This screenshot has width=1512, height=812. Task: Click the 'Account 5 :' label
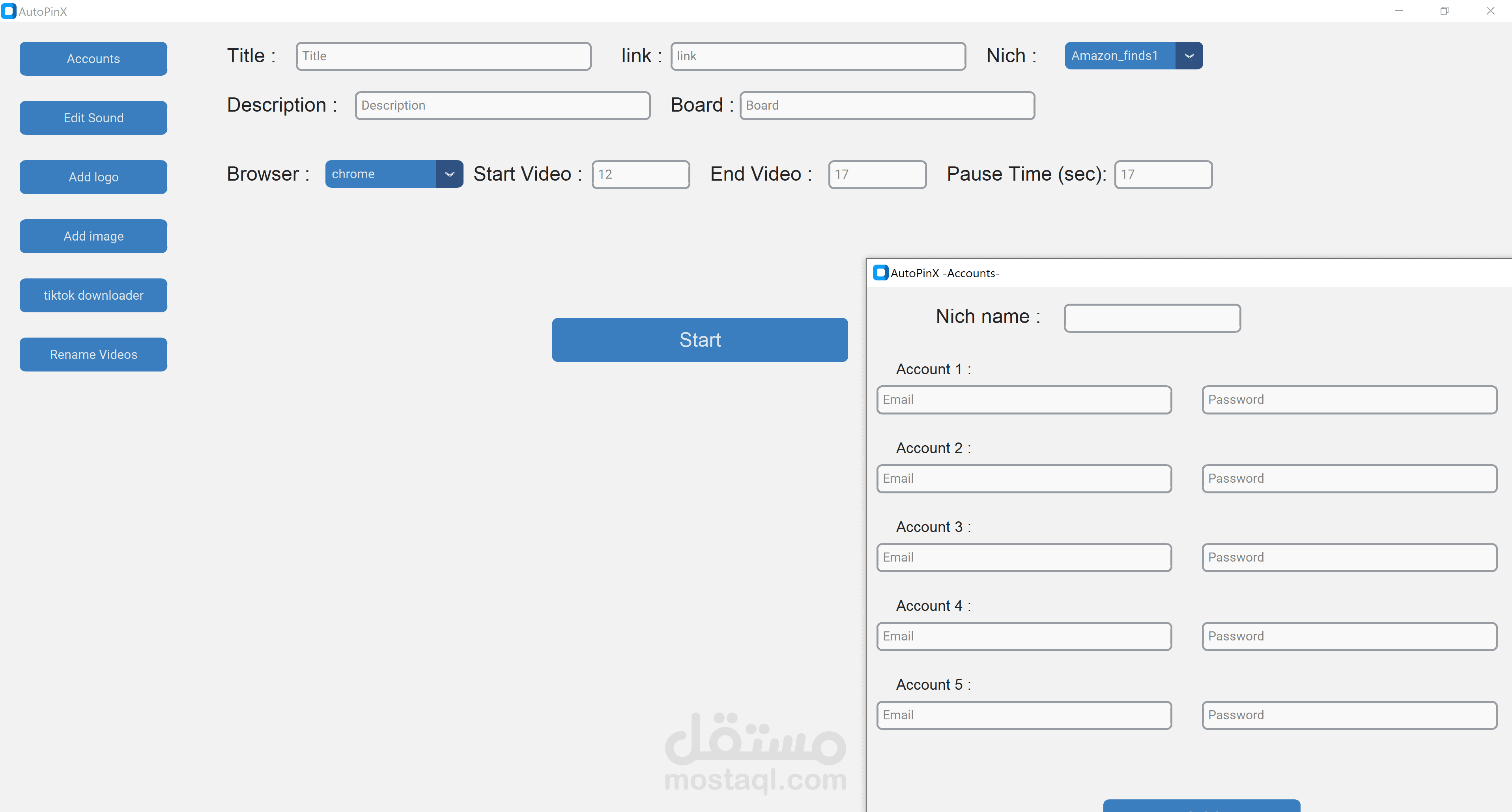[x=933, y=685]
